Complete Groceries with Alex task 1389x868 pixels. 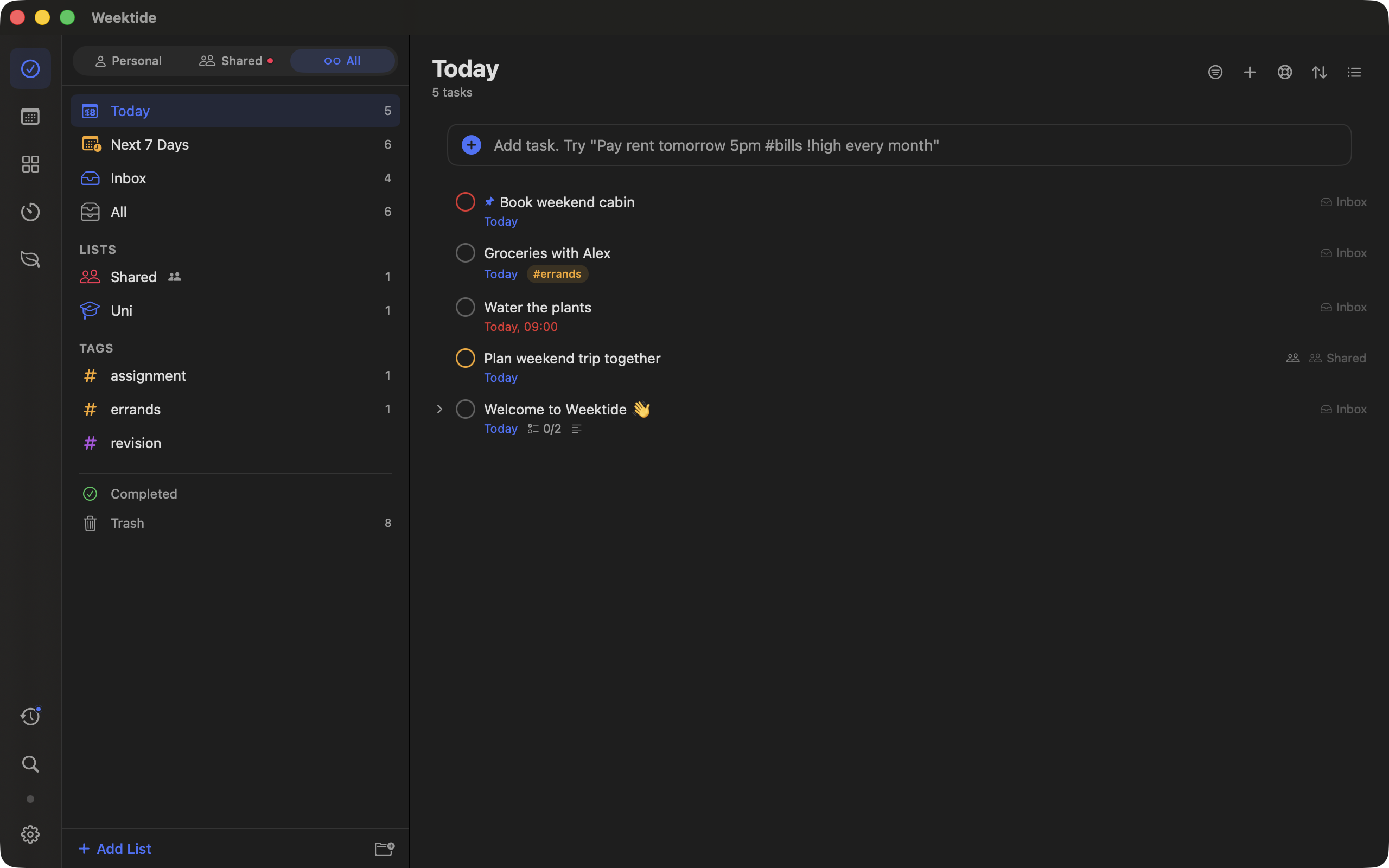(x=466, y=253)
